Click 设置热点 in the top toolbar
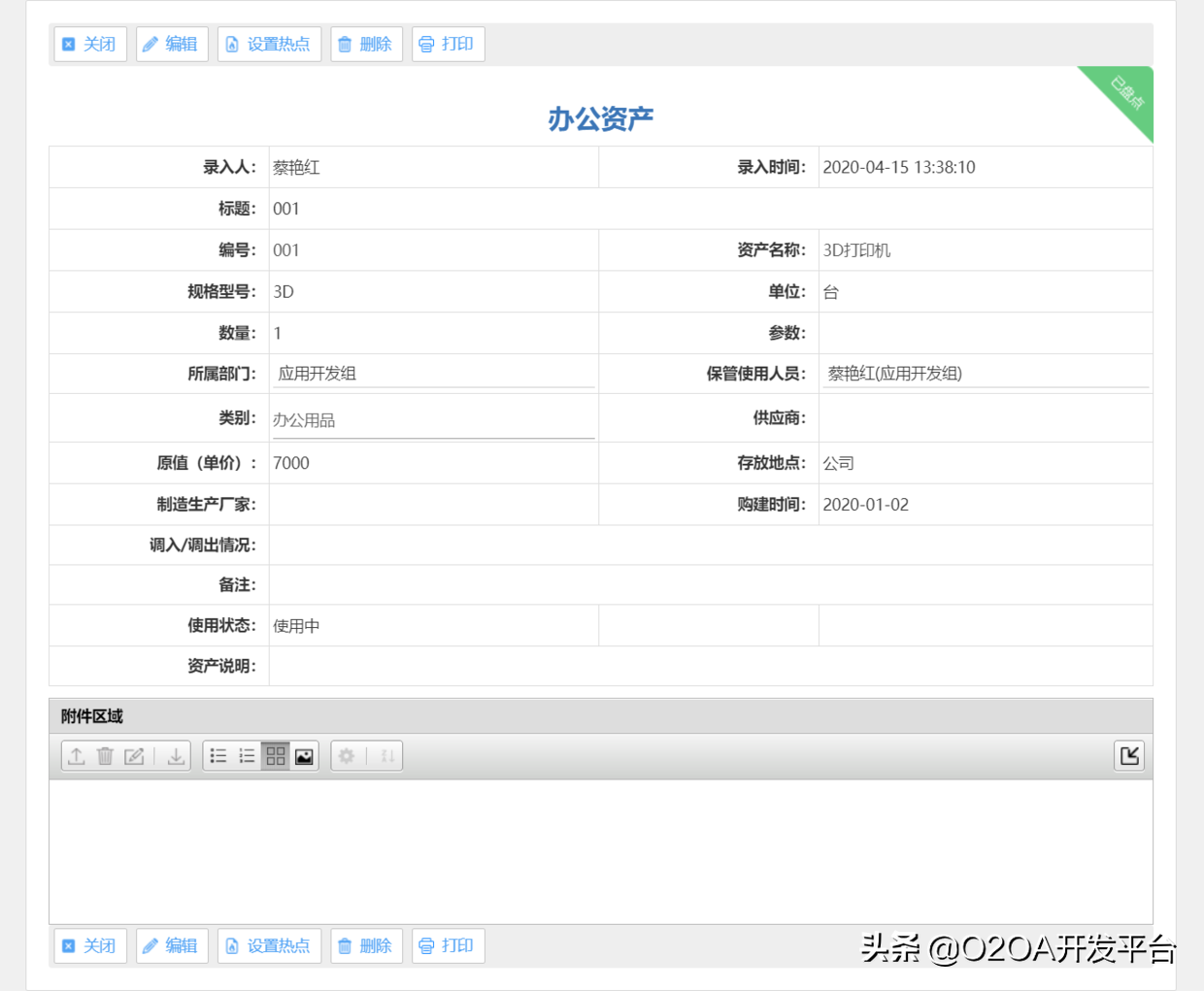The image size is (1204, 991). (269, 44)
